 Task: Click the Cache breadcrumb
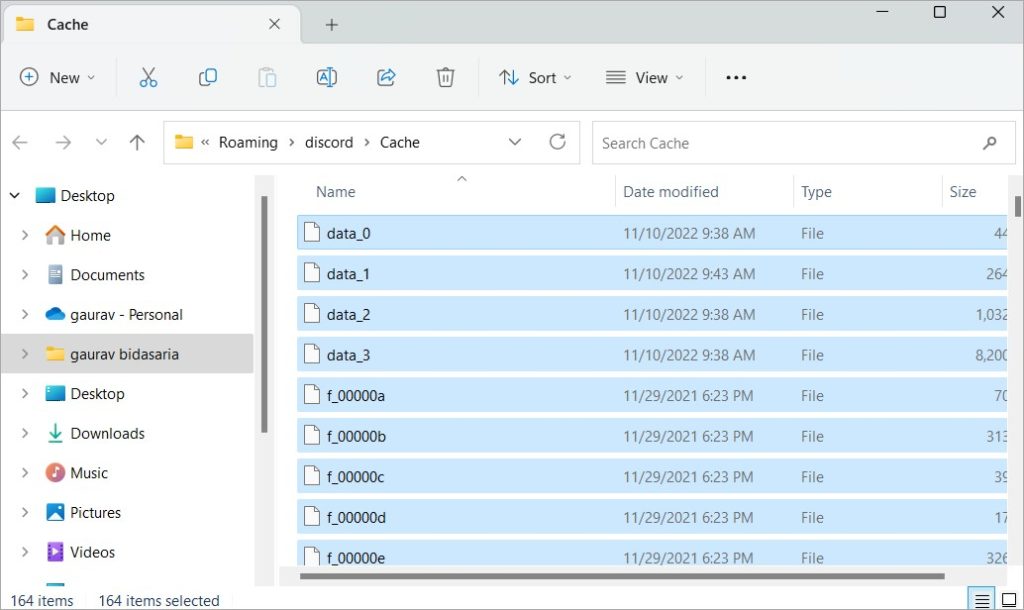[x=400, y=142]
